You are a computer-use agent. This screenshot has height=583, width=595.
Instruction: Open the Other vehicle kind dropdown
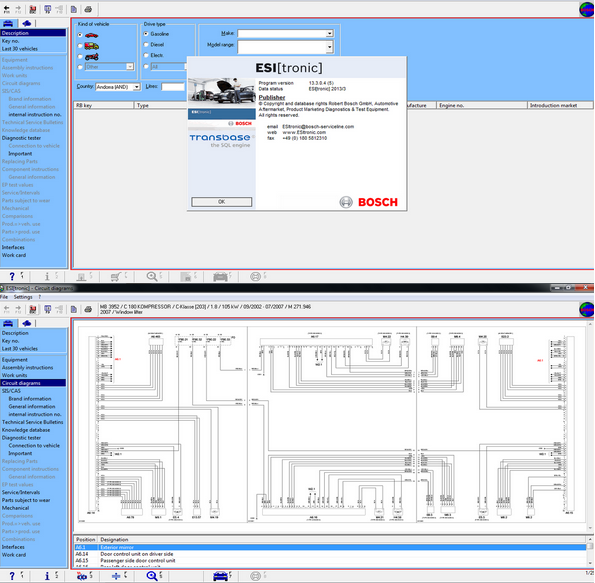(x=130, y=67)
